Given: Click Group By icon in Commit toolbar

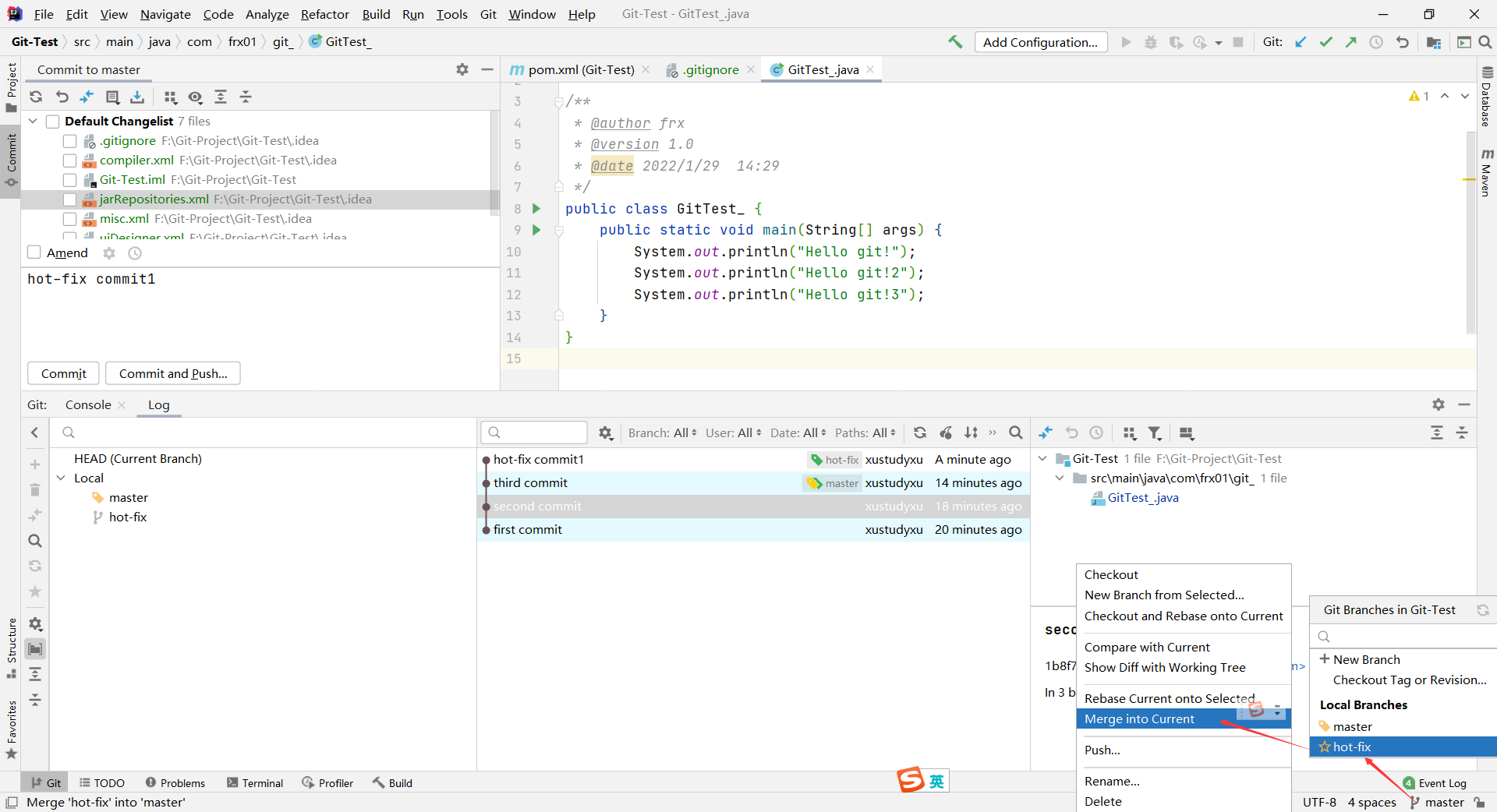Looking at the screenshot, I should click(x=170, y=97).
